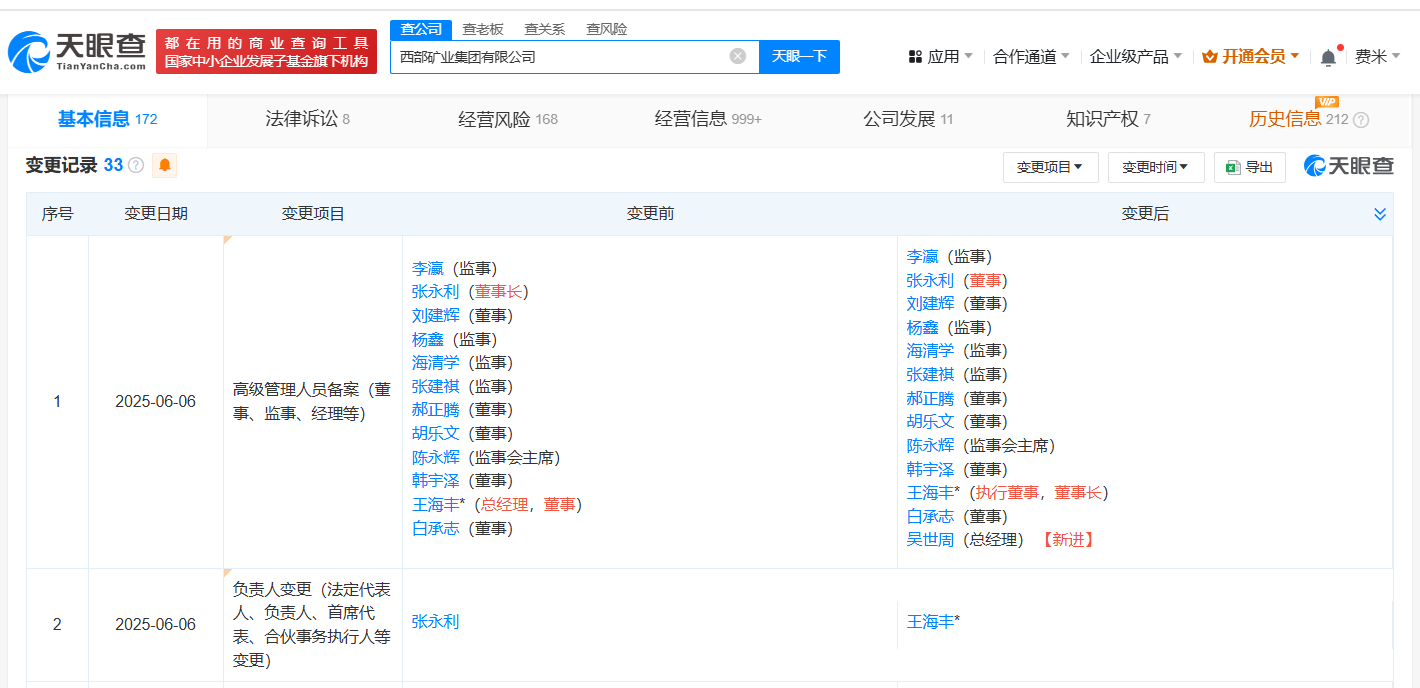The height and width of the screenshot is (688, 1420).
Task: Open 白承志 in the 变更前 column
Action: [436, 528]
